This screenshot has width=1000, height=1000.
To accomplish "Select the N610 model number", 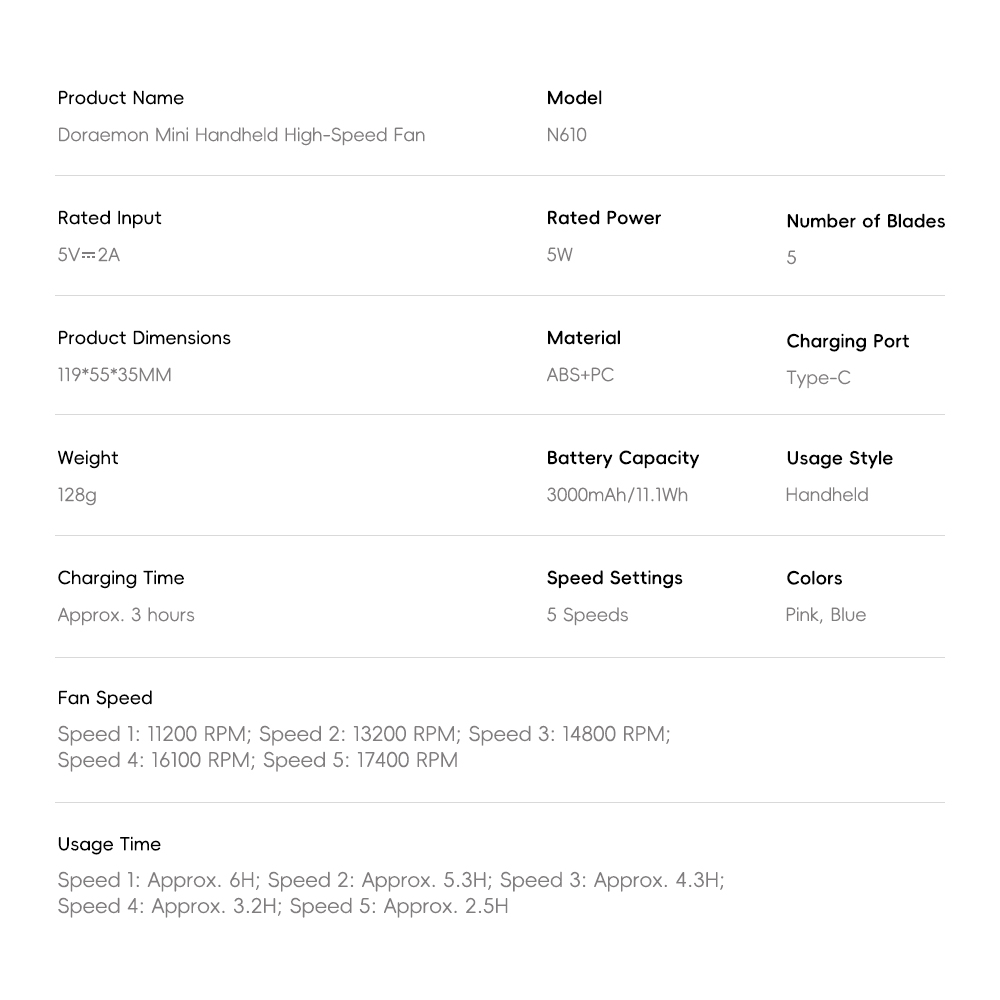I will click(x=566, y=135).
